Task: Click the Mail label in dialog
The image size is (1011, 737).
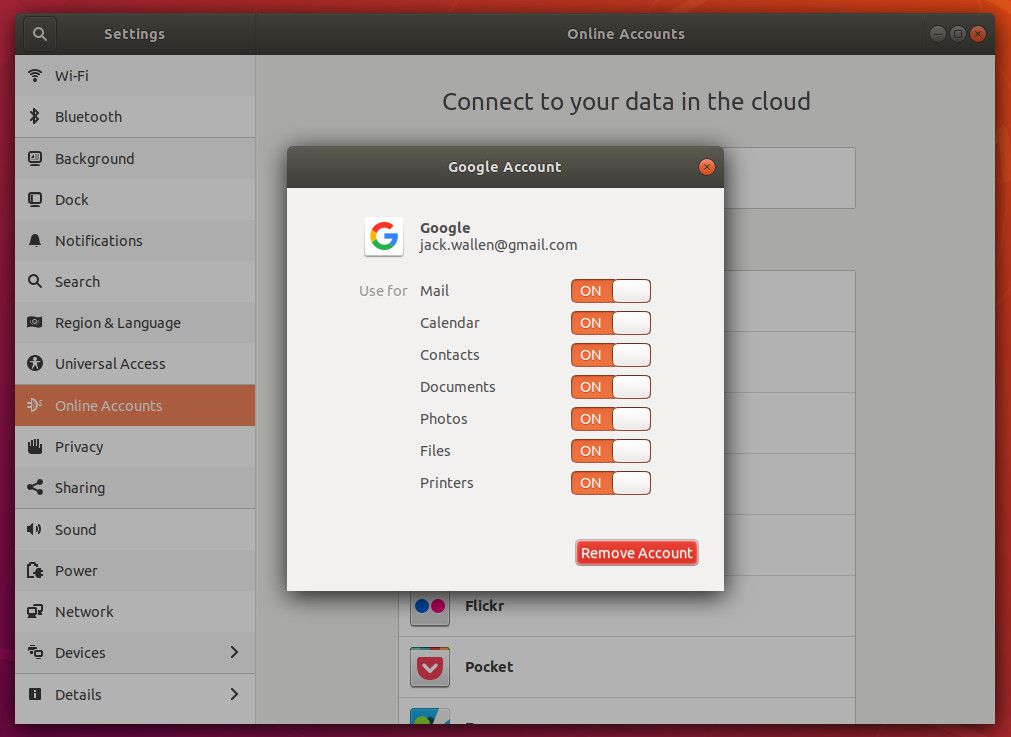Action: pyautogui.click(x=435, y=291)
